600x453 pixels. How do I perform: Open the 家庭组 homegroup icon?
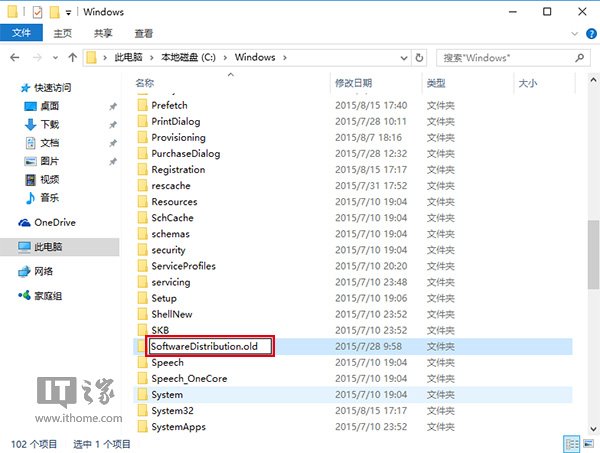click(x=25, y=296)
